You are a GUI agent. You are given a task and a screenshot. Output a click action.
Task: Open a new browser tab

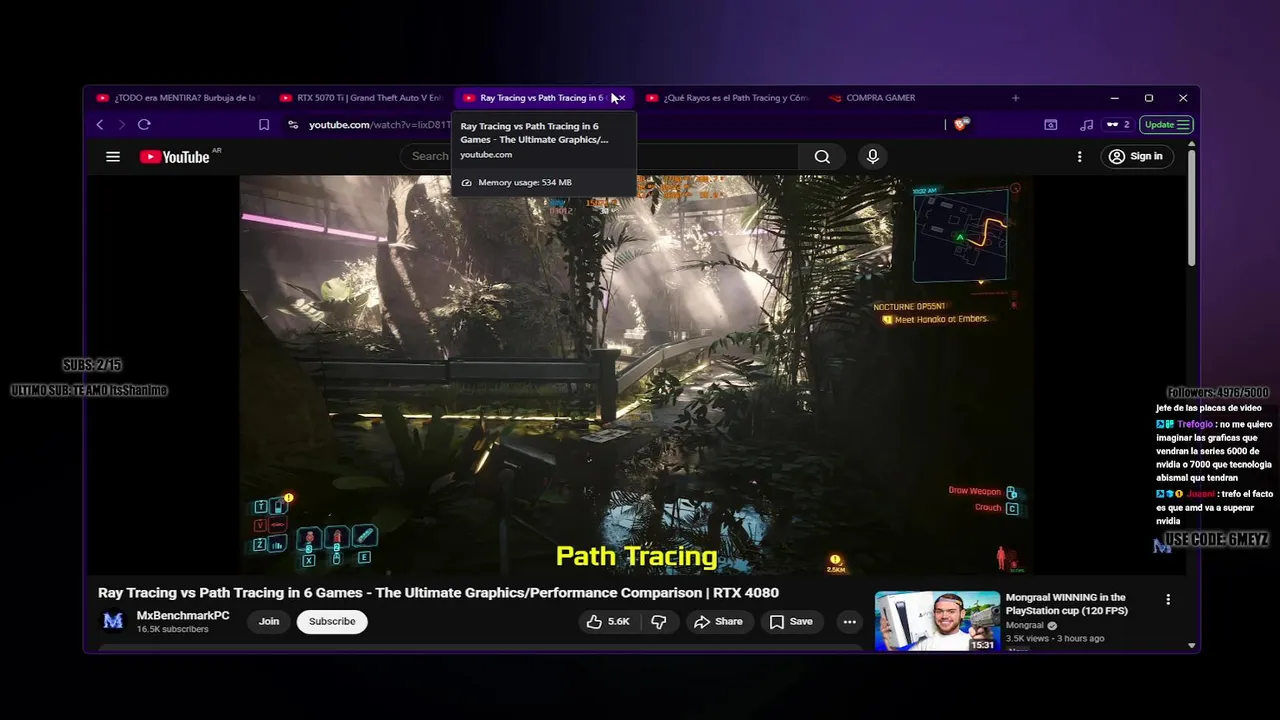(1015, 98)
